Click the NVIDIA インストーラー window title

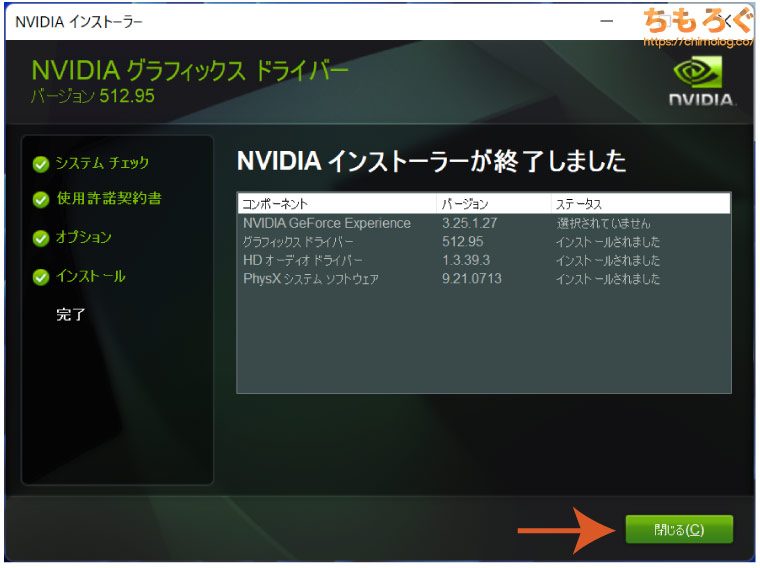coord(79,22)
